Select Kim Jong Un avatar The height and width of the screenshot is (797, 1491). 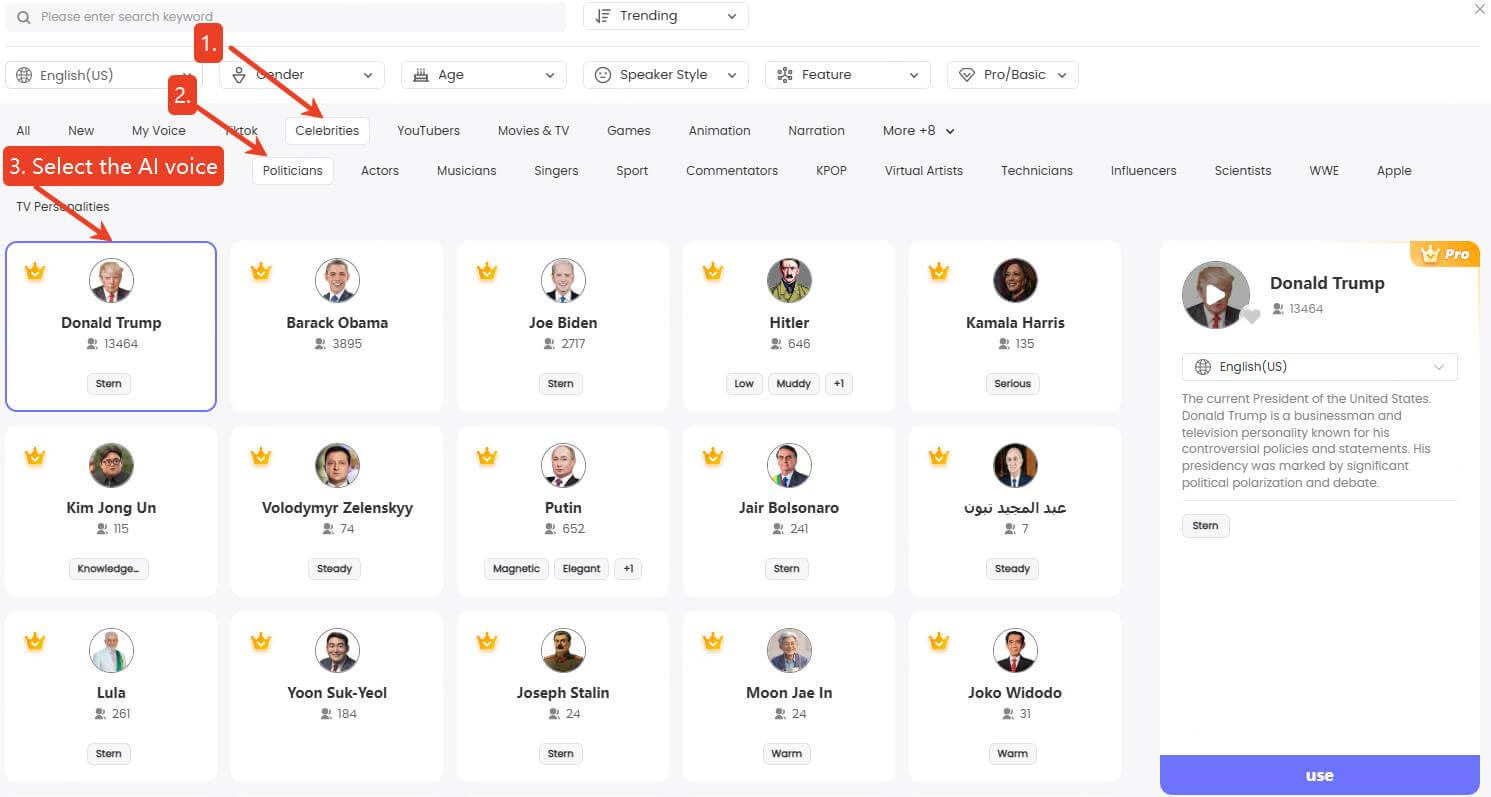pyautogui.click(x=111, y=466)
